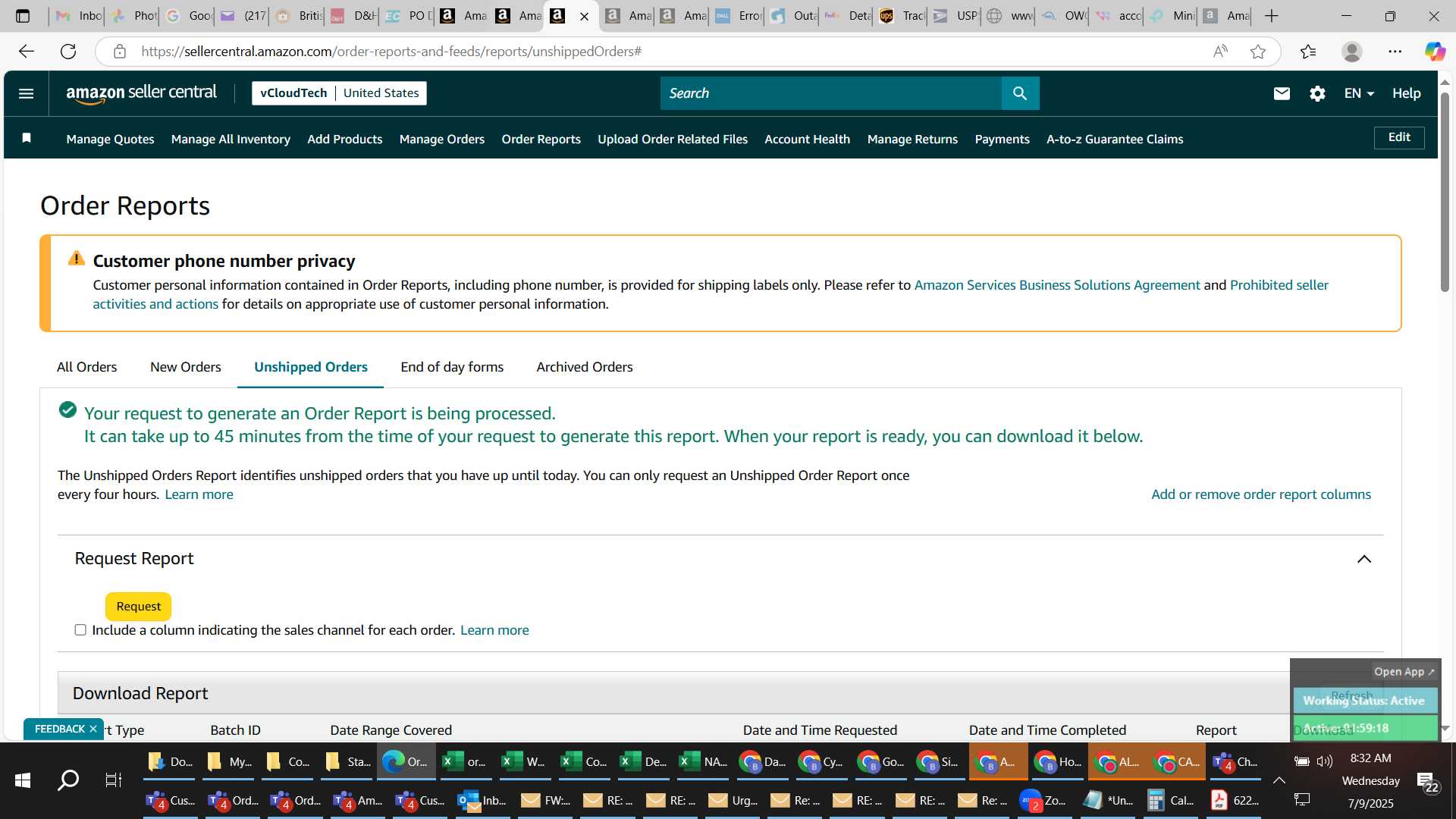The image size is (1456, 819).
Task: Add this page to favorites star
Action: click(x=1258, y=52)
